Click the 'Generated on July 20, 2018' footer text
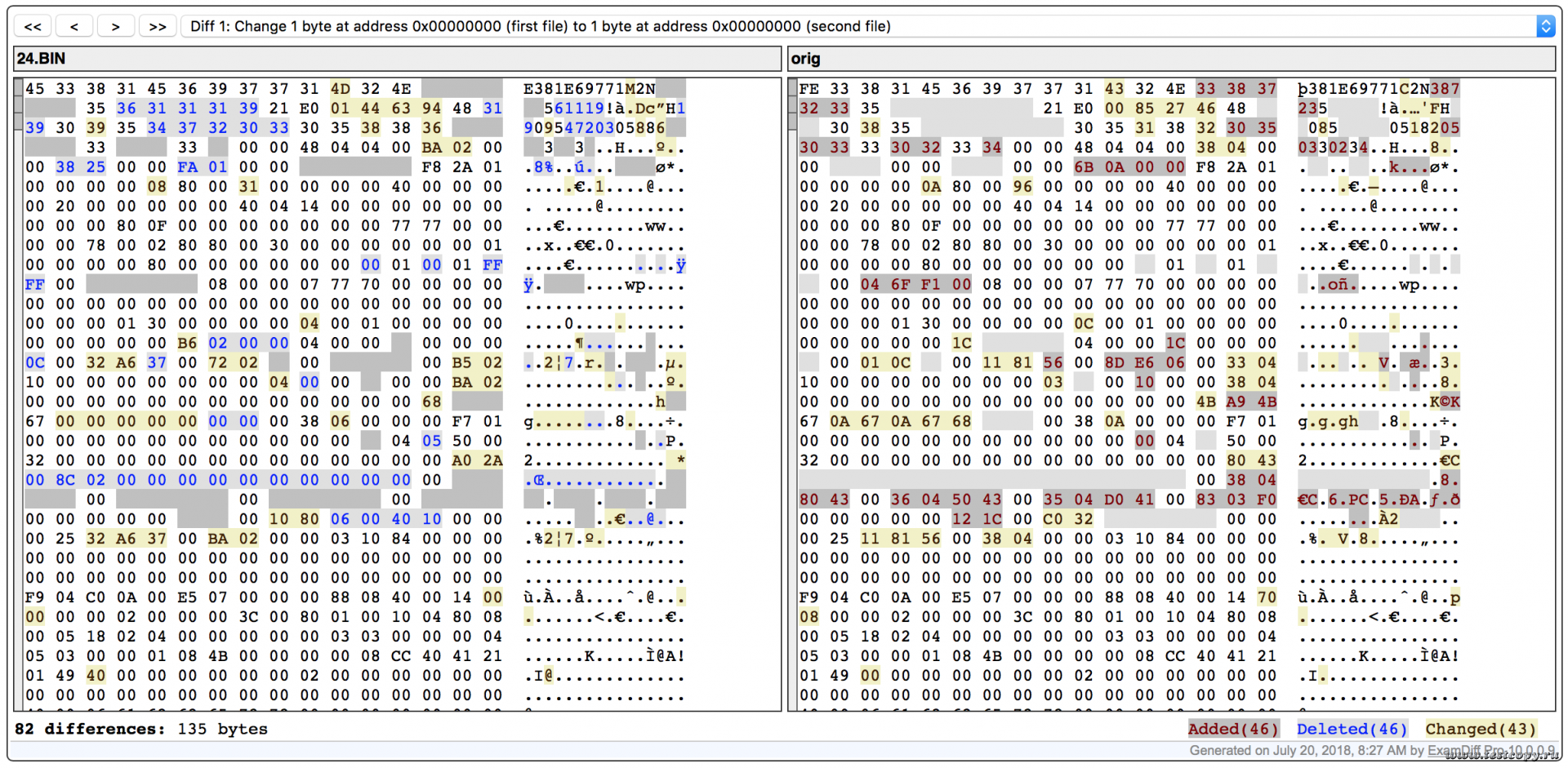The height and width of the screenshot is (768, 1568). point(1290,751)
